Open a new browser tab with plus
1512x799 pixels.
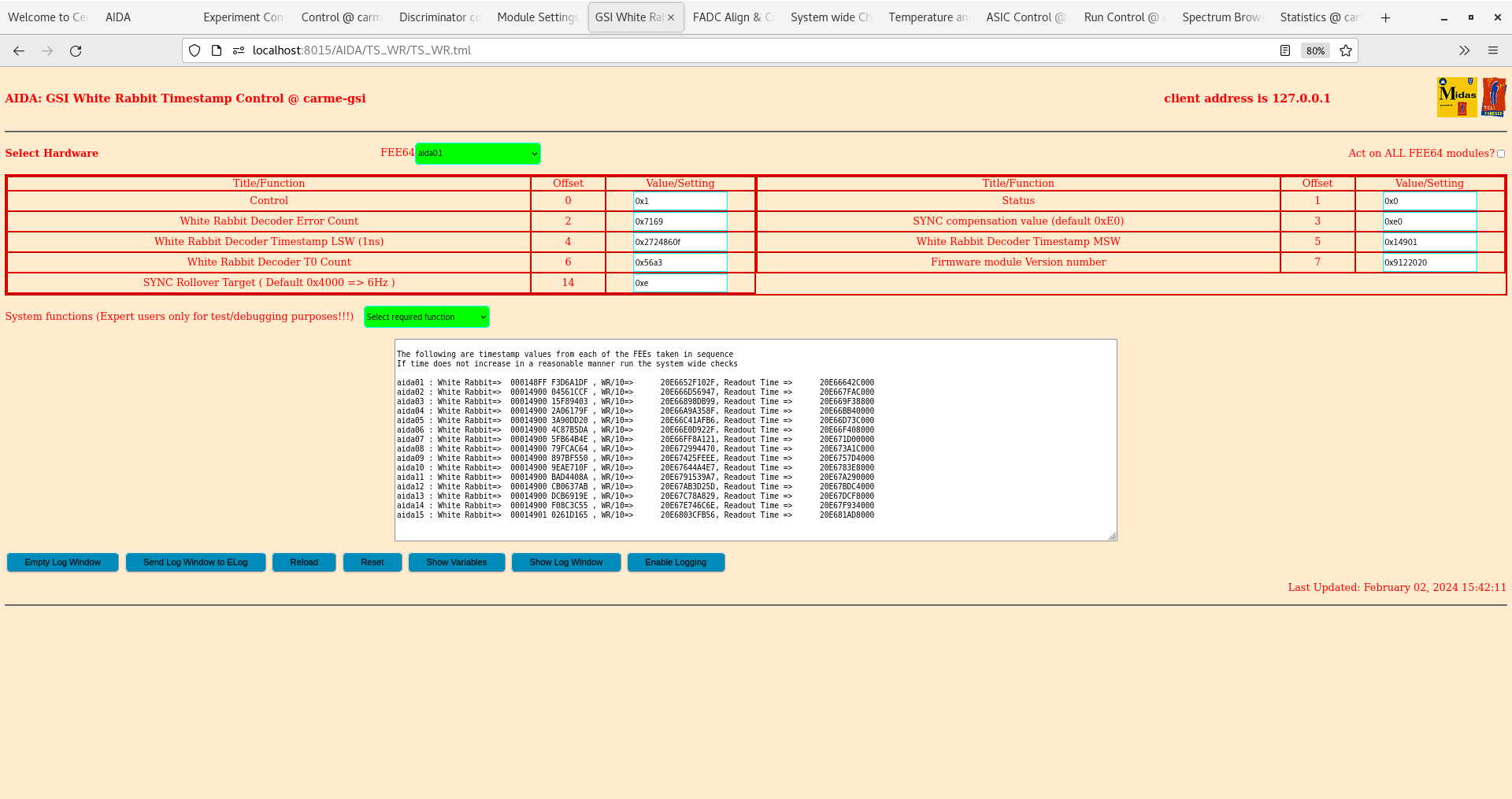pos(1385,17)
